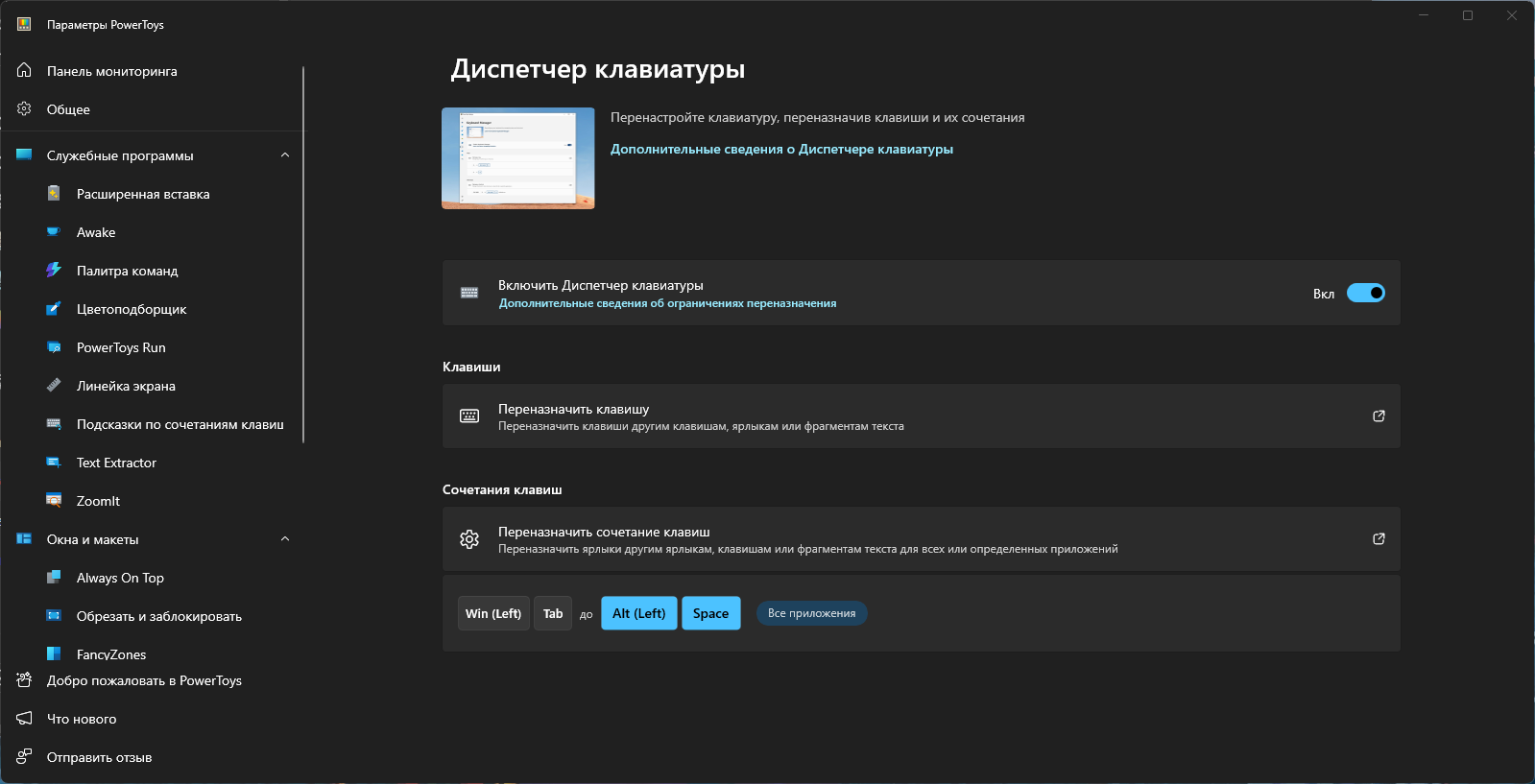Click the Alt (Left) key chip
Image resolution: width=1535 pixels, height=784 pixels.
click(x=638, y=613)
